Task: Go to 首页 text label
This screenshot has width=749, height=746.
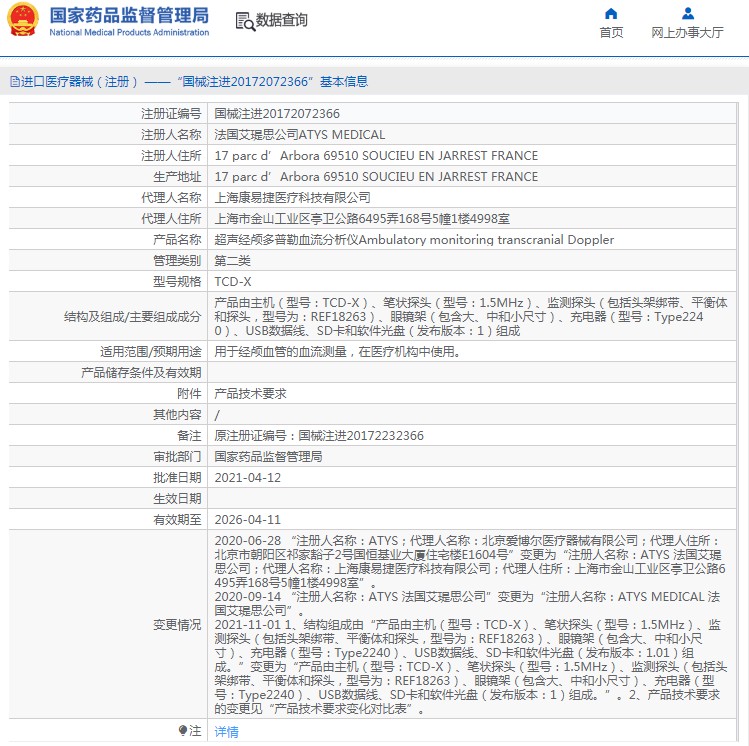Action: click(611, 33)
